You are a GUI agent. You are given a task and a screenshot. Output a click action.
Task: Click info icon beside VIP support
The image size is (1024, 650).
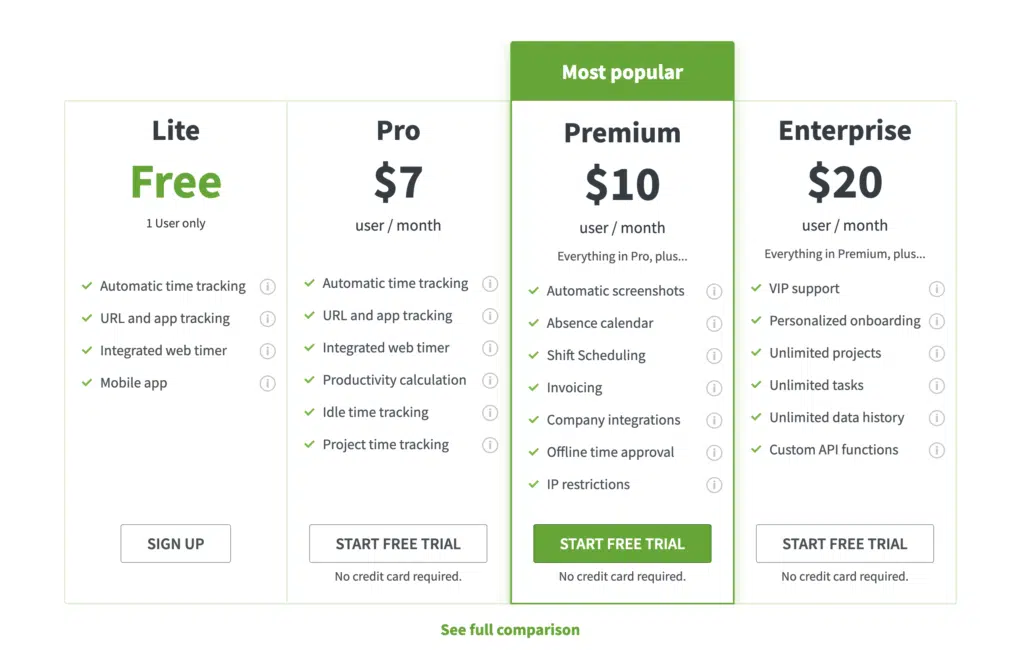click(x=936, y=289)
